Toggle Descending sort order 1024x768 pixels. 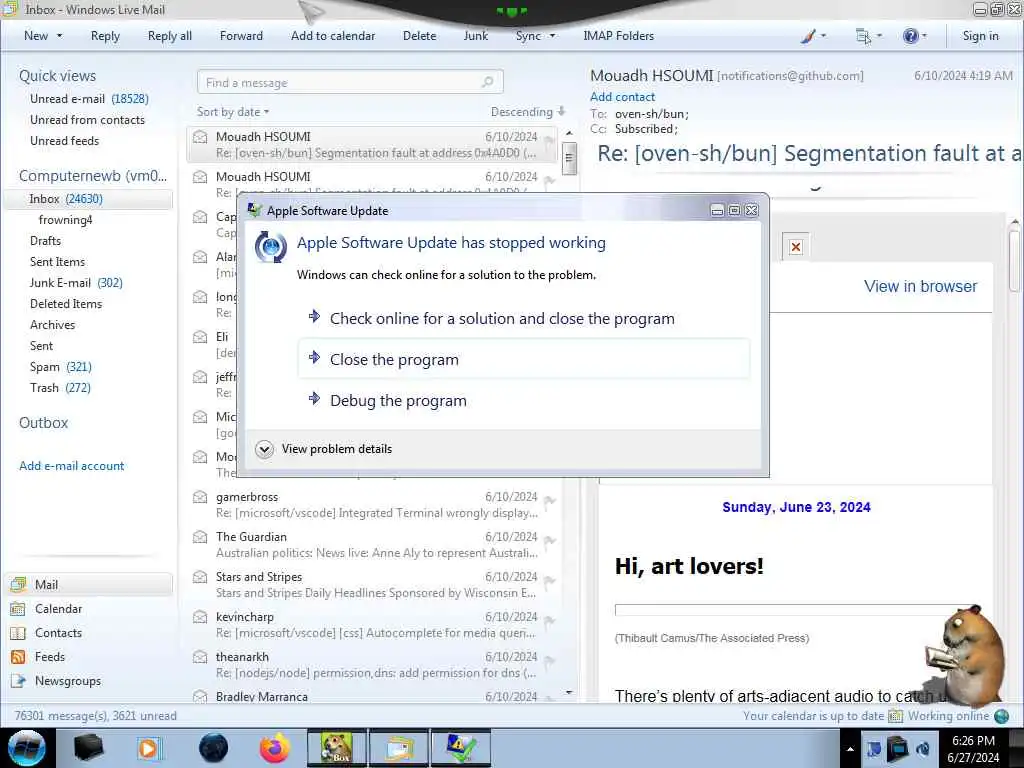[x=528, y=112]
